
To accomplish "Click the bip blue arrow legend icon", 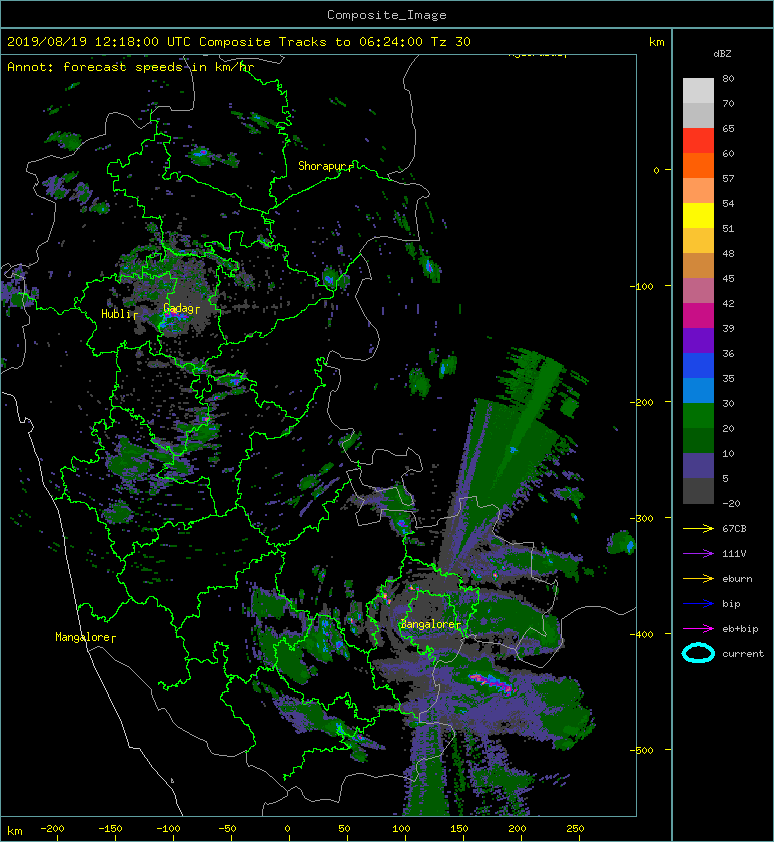I will pos(698,604).
